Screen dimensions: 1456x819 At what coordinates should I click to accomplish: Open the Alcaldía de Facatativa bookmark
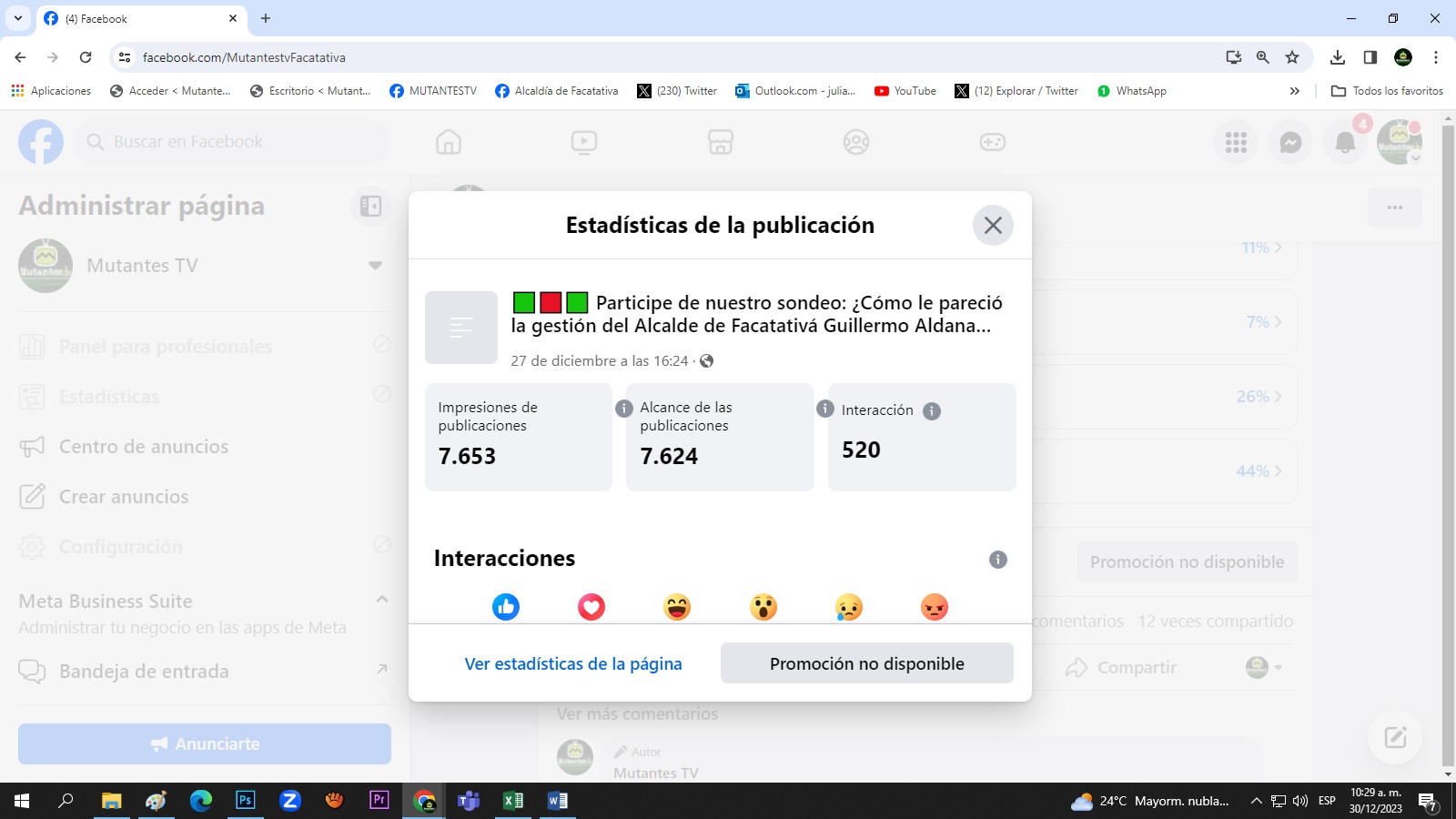pyautogui.click(x=556, y=91)
